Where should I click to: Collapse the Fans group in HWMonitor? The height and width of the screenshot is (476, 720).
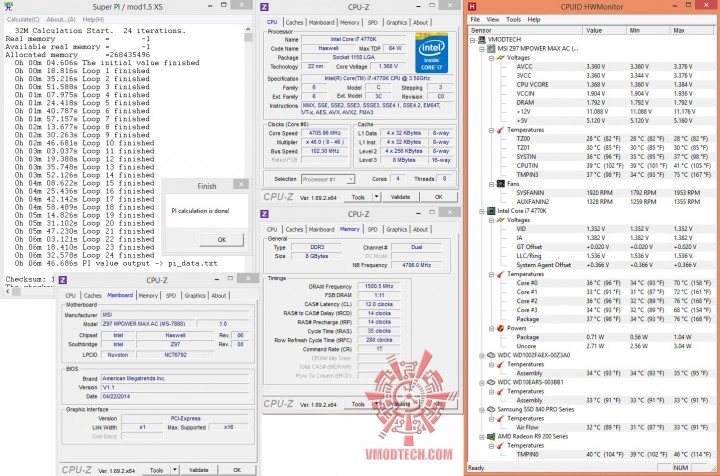tap(491, 184)
